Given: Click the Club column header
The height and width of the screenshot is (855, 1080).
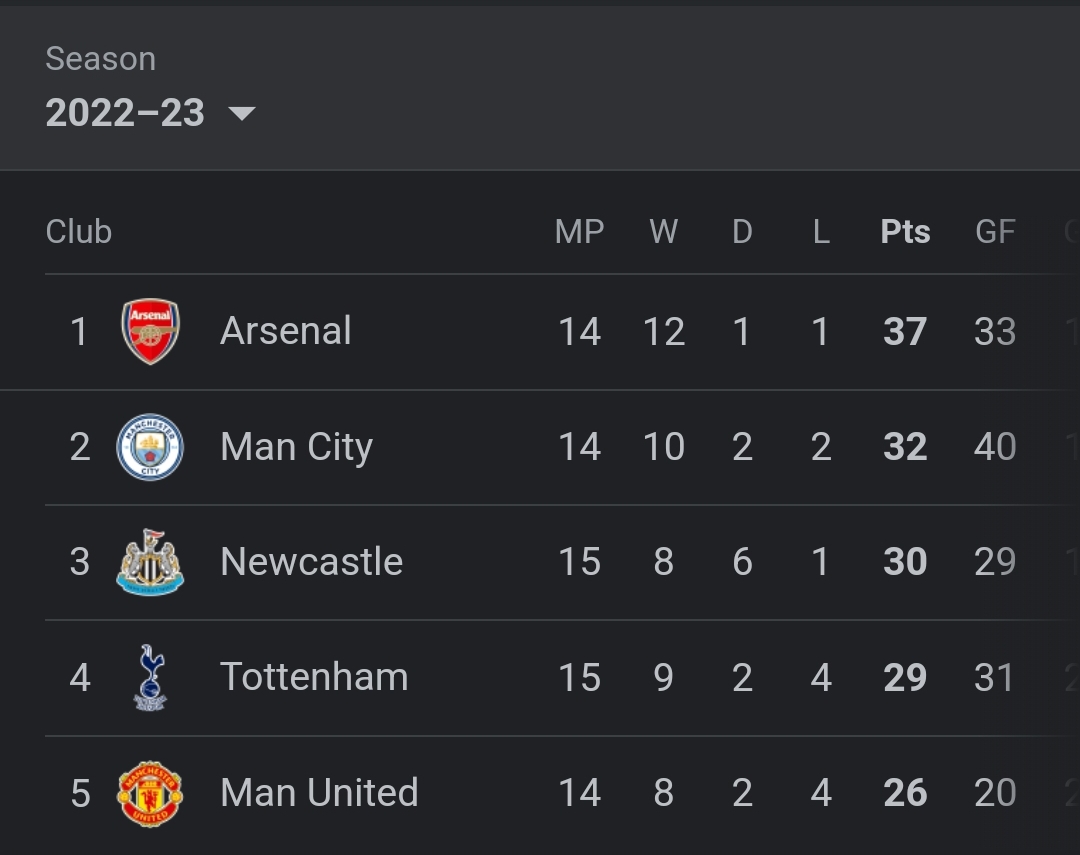Looking at the screenshot, I should (x=79, y=231).
